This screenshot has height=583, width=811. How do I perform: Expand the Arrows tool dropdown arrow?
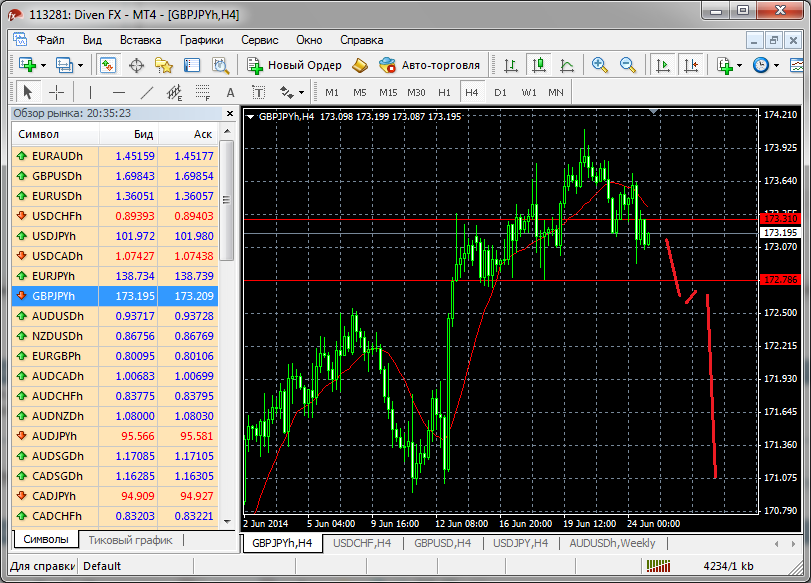(301, 93)
